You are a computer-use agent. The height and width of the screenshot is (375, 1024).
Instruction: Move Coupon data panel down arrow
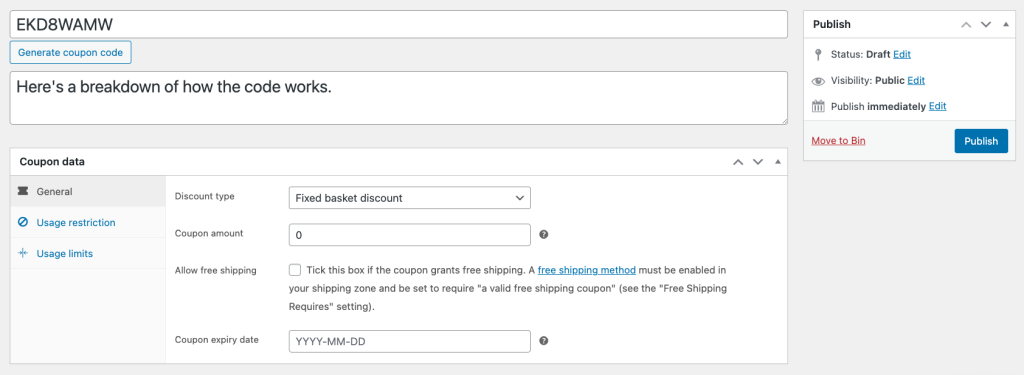pyautogui.click(x=758, y=162)
